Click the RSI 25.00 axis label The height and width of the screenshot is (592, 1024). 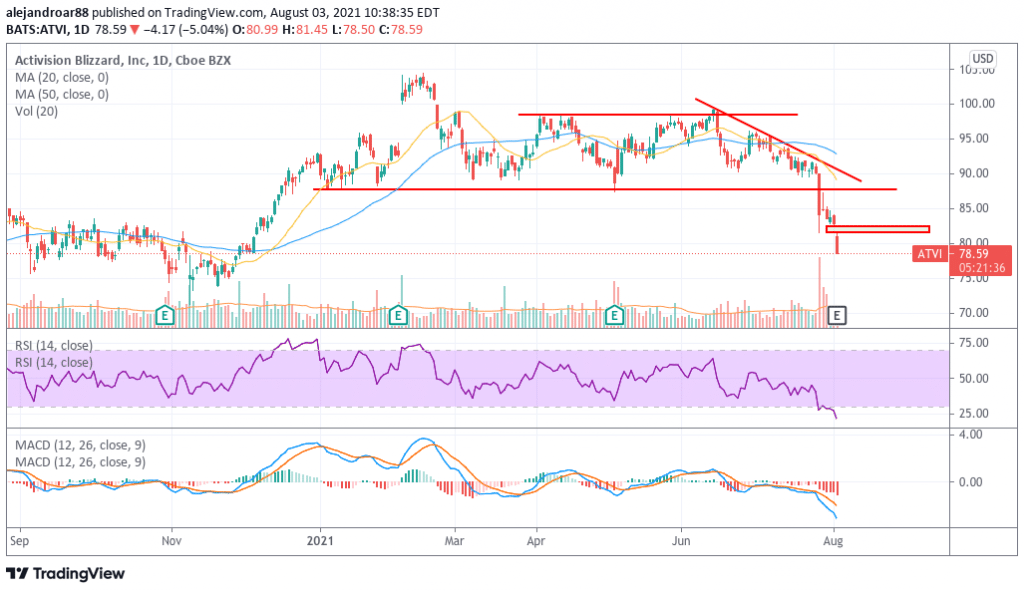pos(973,414)
